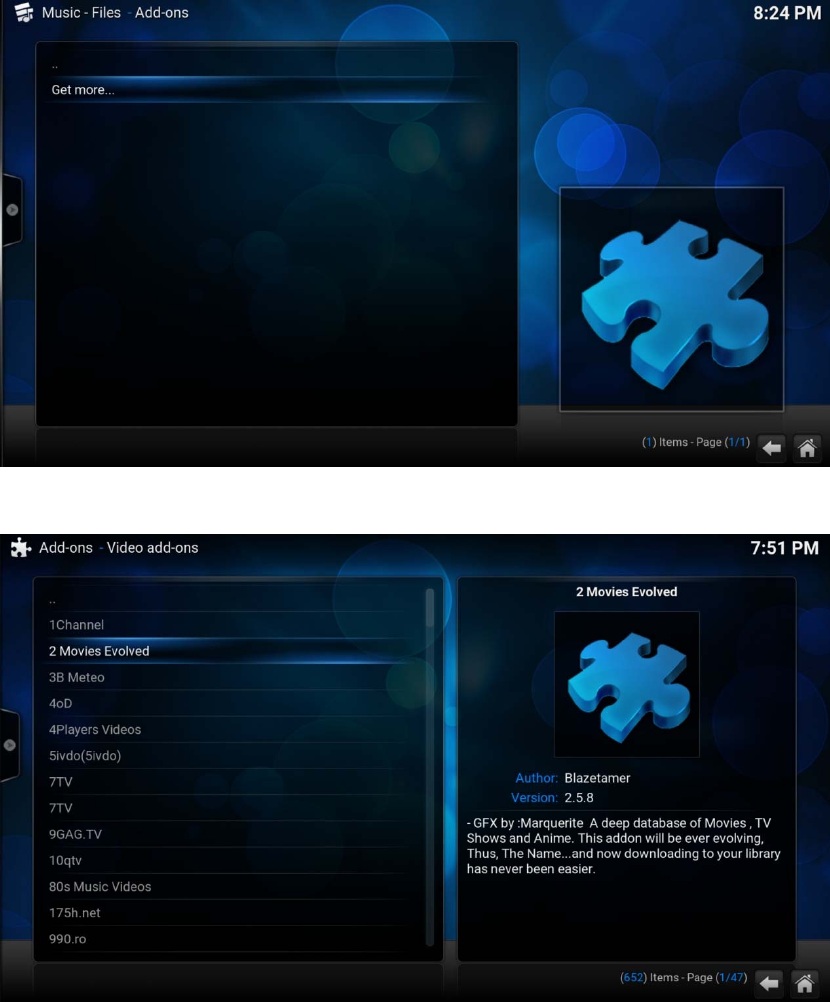Click the home icon in Music Add-ons screen
830x1002 pixels.
(x=807, y=448)
